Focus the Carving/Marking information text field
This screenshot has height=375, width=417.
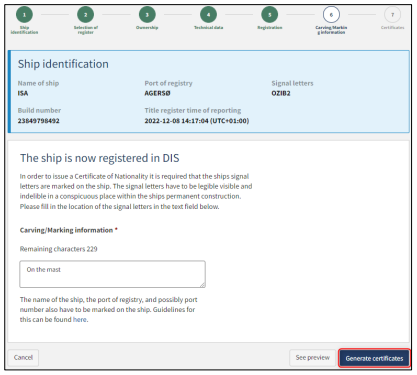[112, 274]
